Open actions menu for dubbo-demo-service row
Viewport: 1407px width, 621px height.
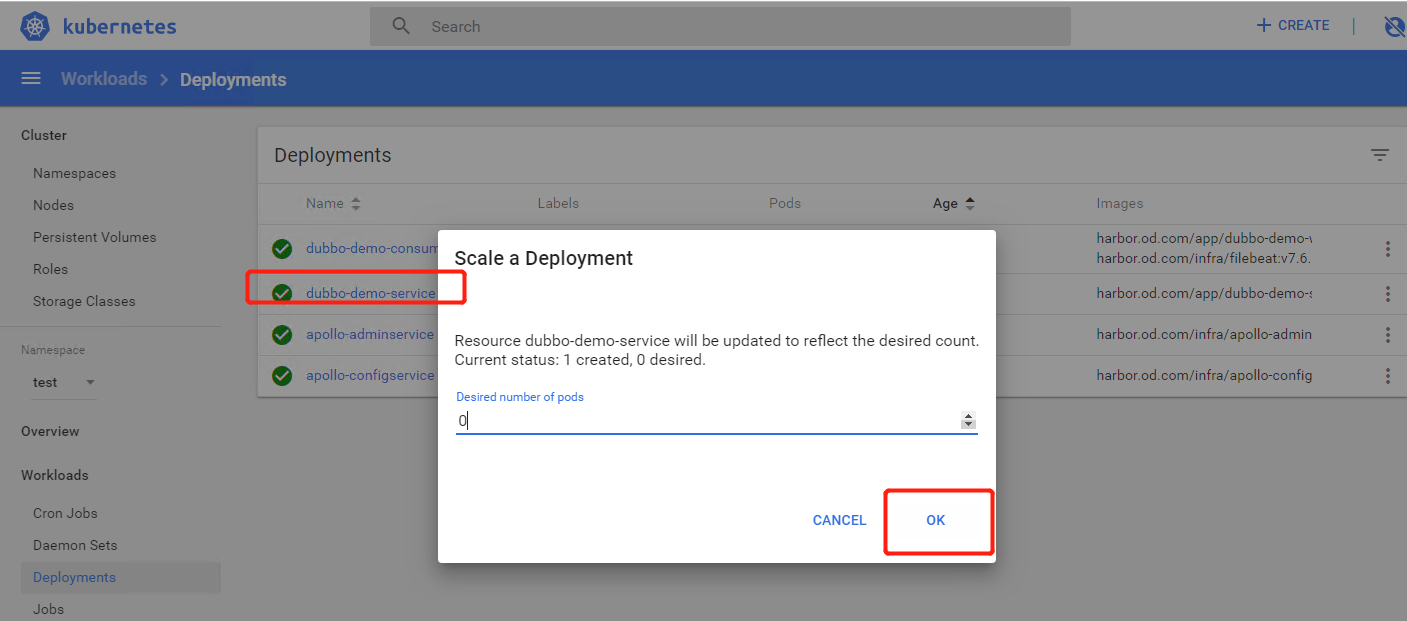pyautogui.click(x=1387, y=294)
